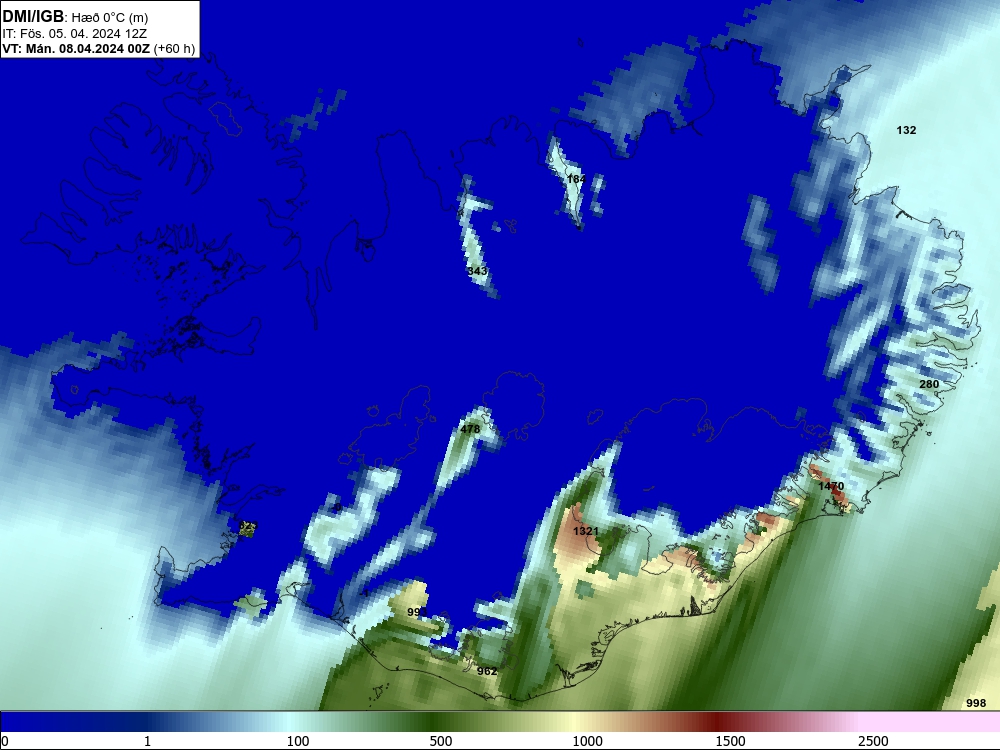Click the 998 value at bottom right
Viewport: 1000px width, 750px height.
pos(976,703)
